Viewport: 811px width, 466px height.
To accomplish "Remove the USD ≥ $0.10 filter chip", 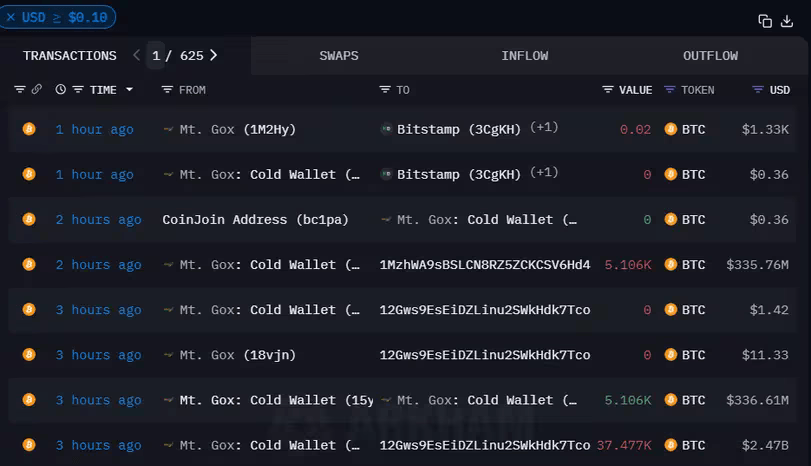I will pos(11,17).
